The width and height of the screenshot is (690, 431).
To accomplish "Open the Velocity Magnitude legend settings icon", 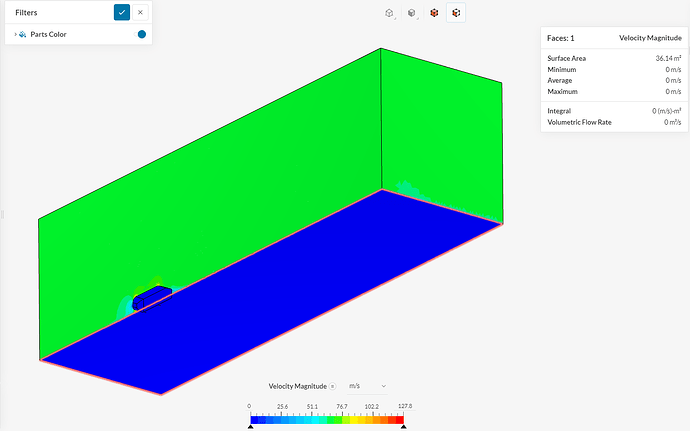I will pos(333,387).
